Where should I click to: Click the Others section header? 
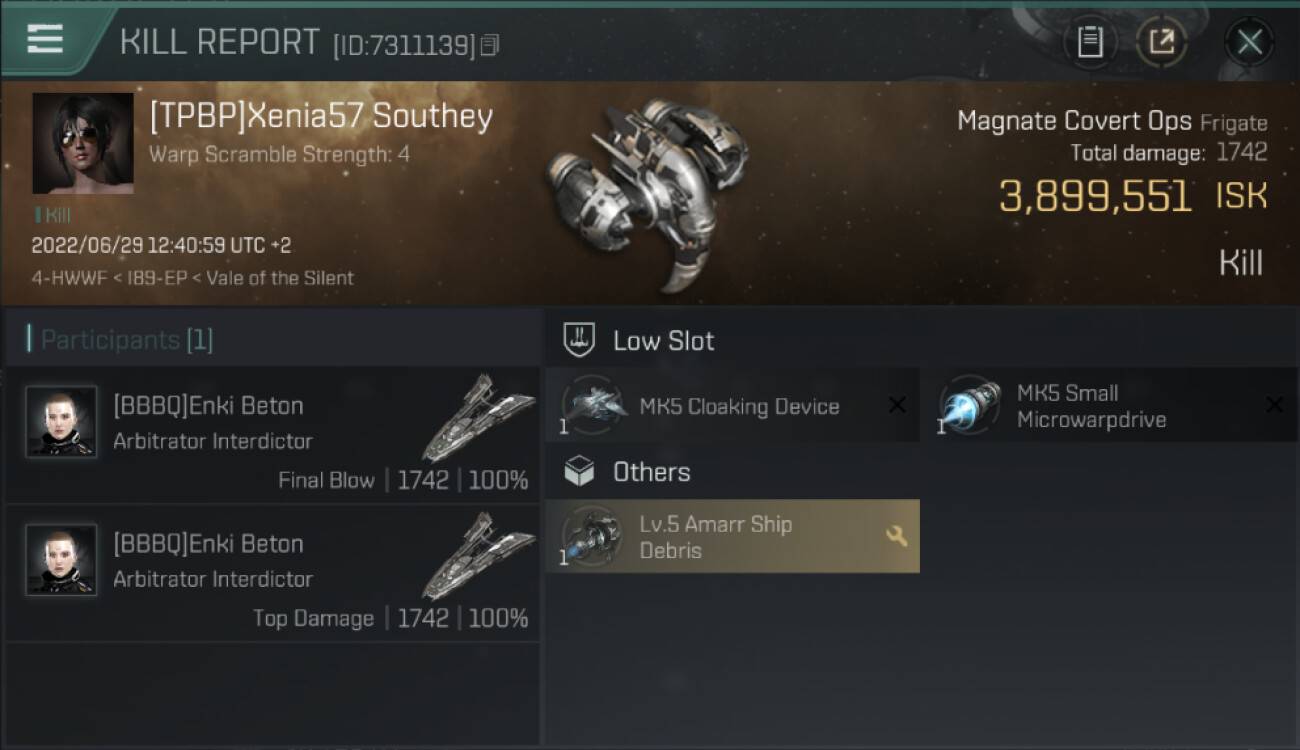tap(651, 472)
